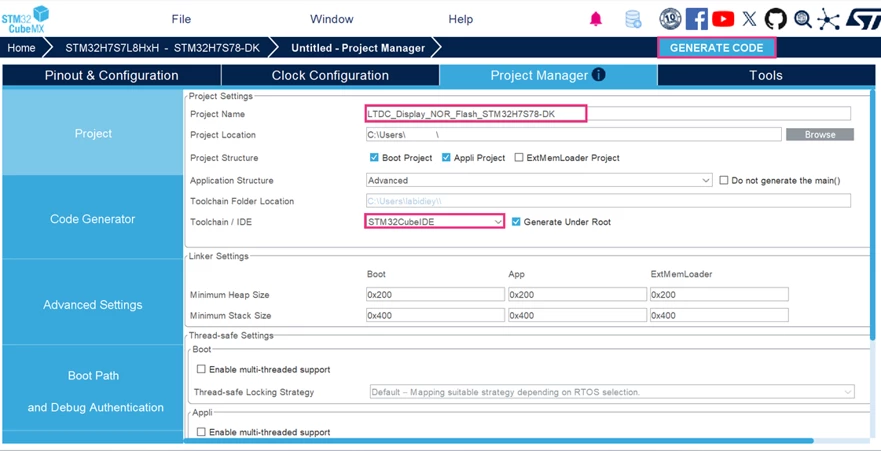Check Do not generate the main()
Screen dimensions: 881x451
724,180
